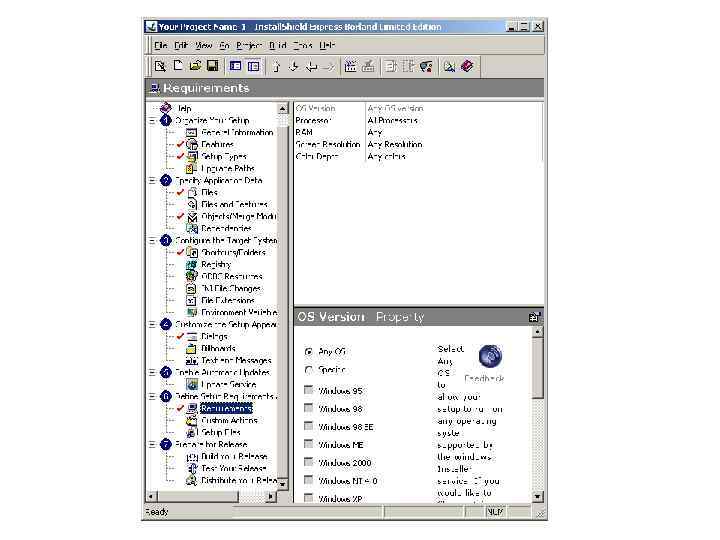Click the INI File Changes tree icon

[x=191, y=288]
